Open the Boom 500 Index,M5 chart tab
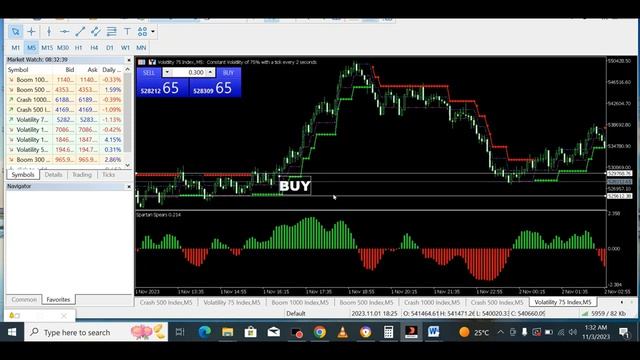Viewport: 640px width, 360px height. tap(367, 302)
